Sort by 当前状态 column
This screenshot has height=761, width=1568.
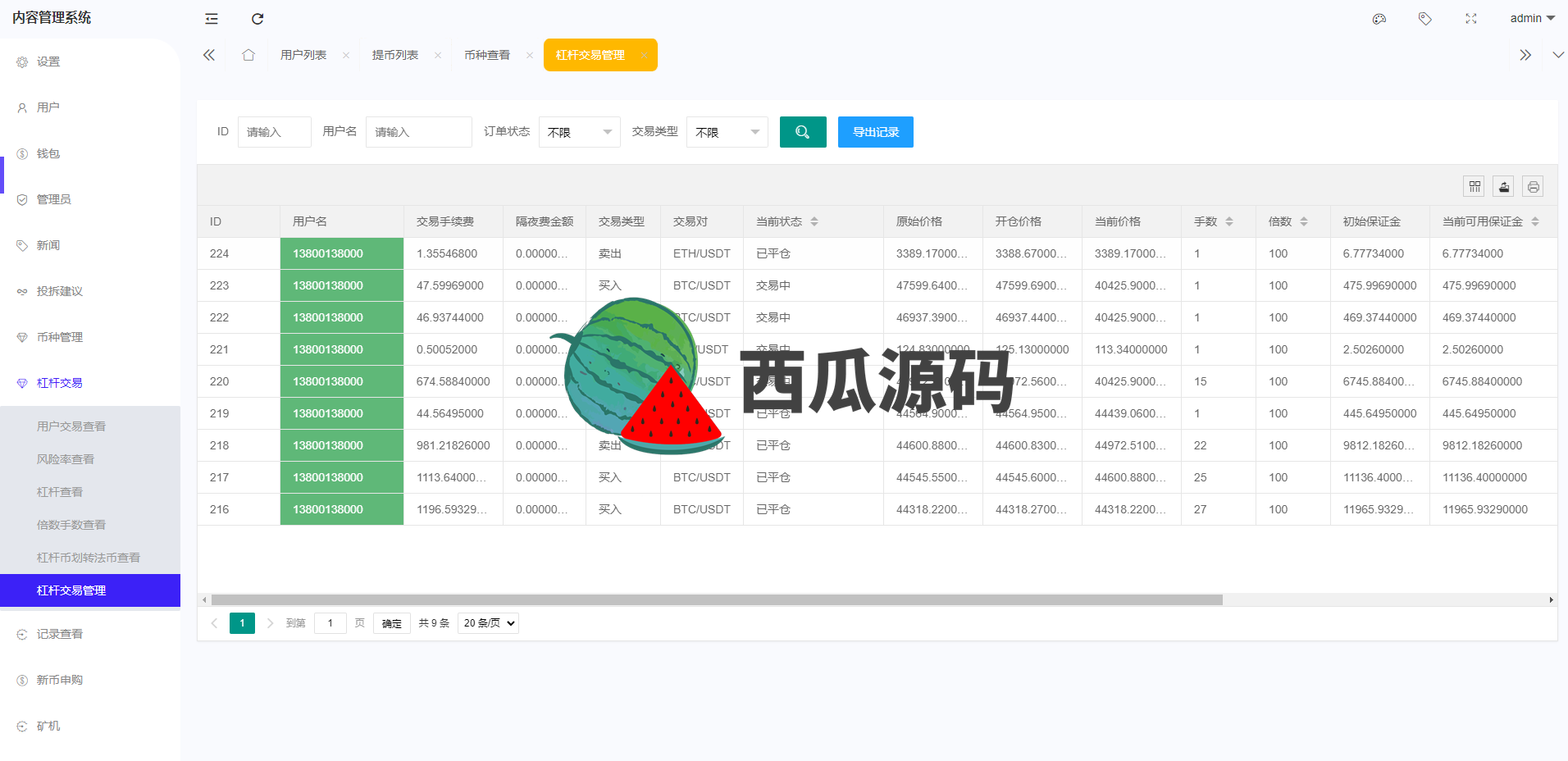tap(814, 221)
